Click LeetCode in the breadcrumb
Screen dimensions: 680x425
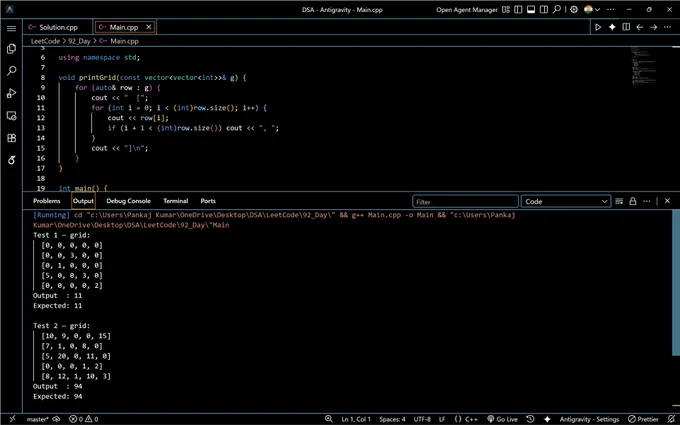pyautogui.click(x=45, y=41)
